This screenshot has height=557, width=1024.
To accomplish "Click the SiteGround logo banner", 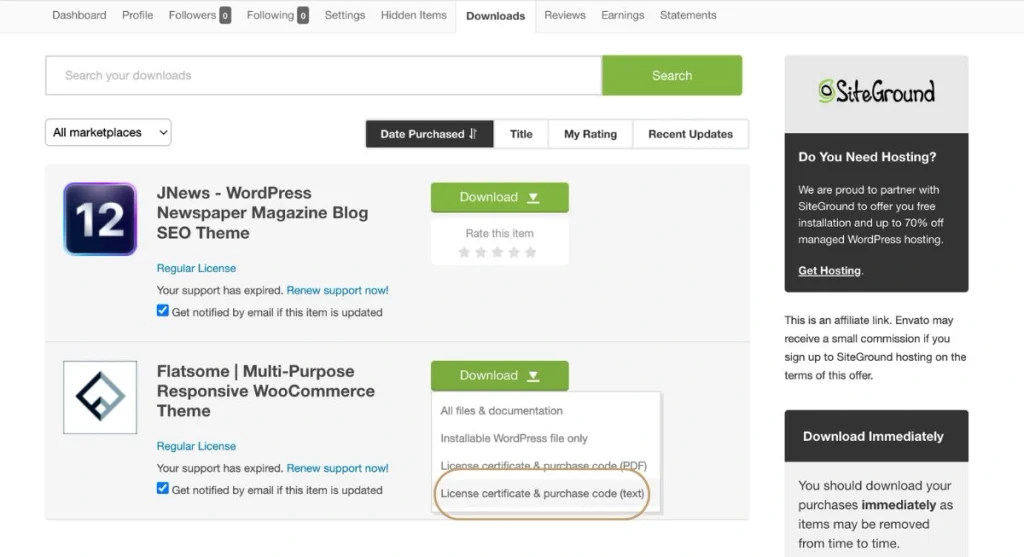I will pyautogui.click(x=876, y=93).
